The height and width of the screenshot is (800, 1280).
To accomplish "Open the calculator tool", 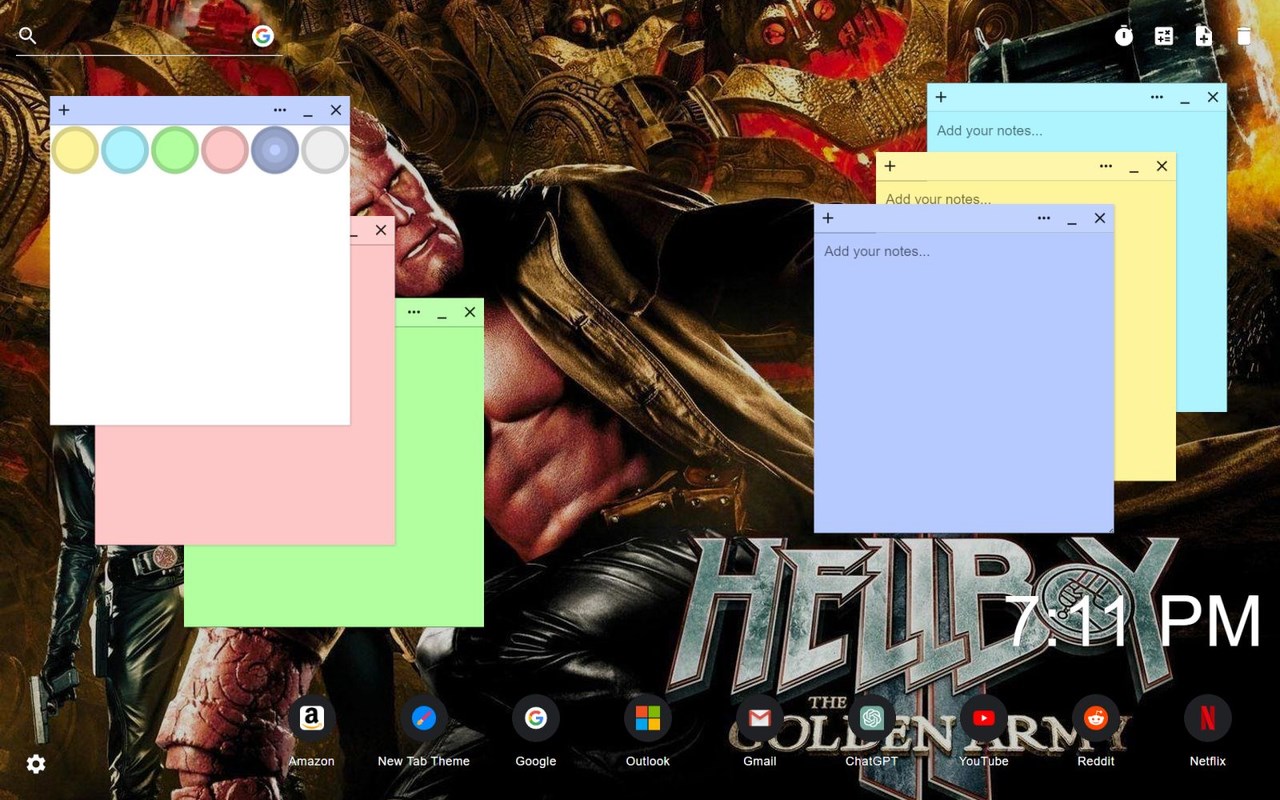I will click(x=1164, y=36).
